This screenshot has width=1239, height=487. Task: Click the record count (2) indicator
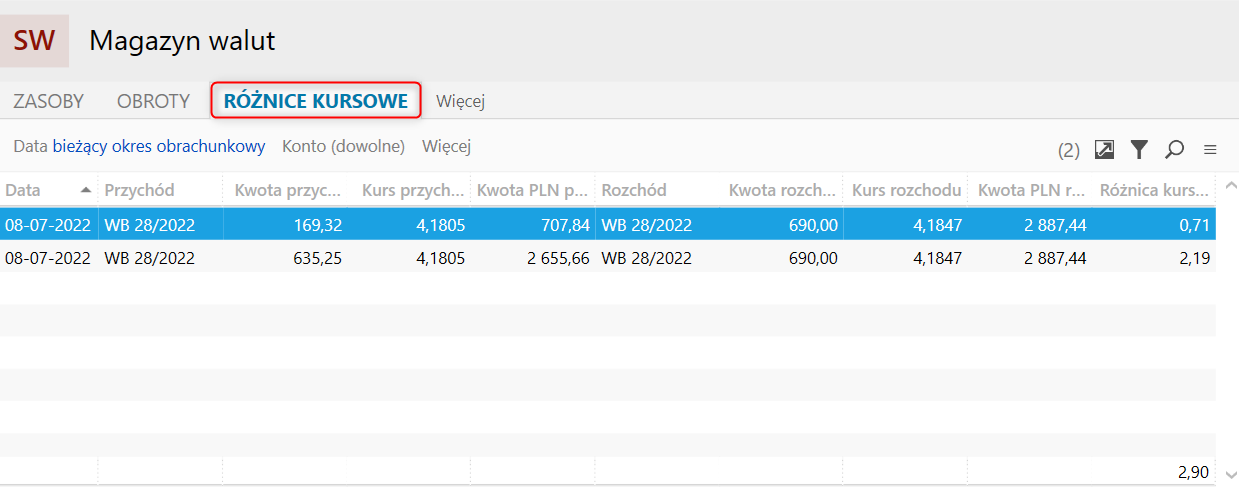click(x=1069, y=150)
